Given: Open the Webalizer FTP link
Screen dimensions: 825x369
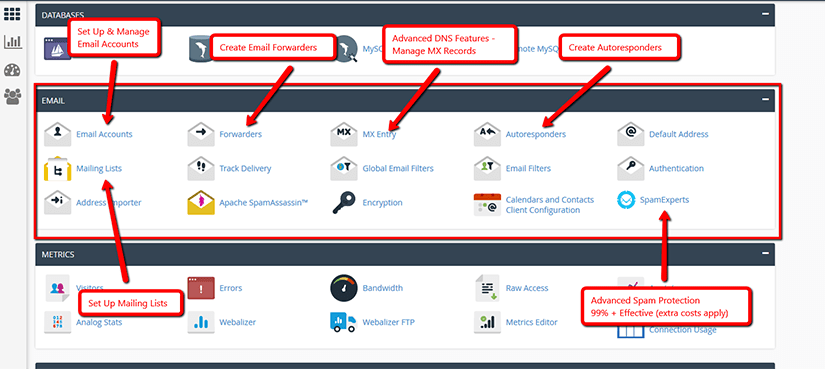Looking at the screenshot, I should click(388, 322).
